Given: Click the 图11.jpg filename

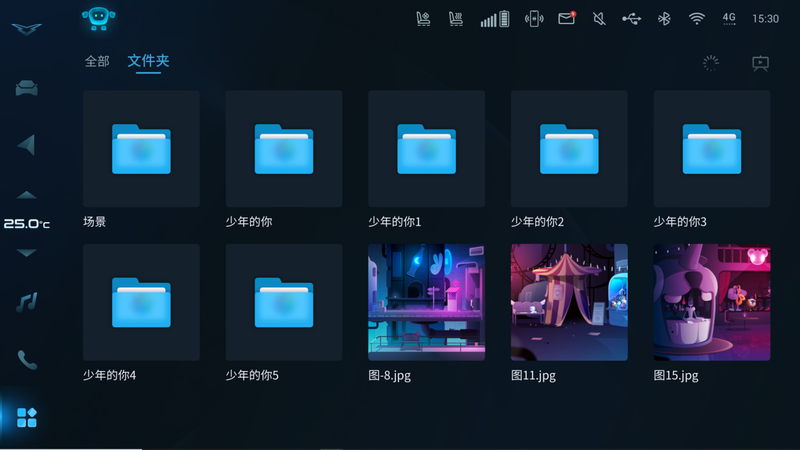Looking at the screenshot, I should [533, 376].
